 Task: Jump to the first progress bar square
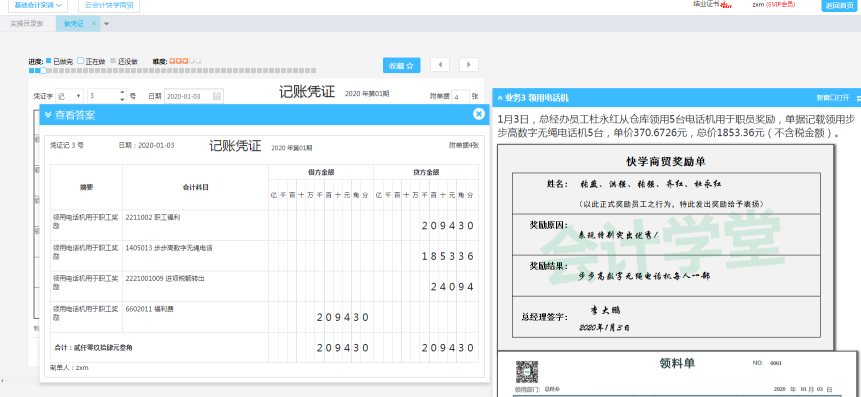coord(31,71)
